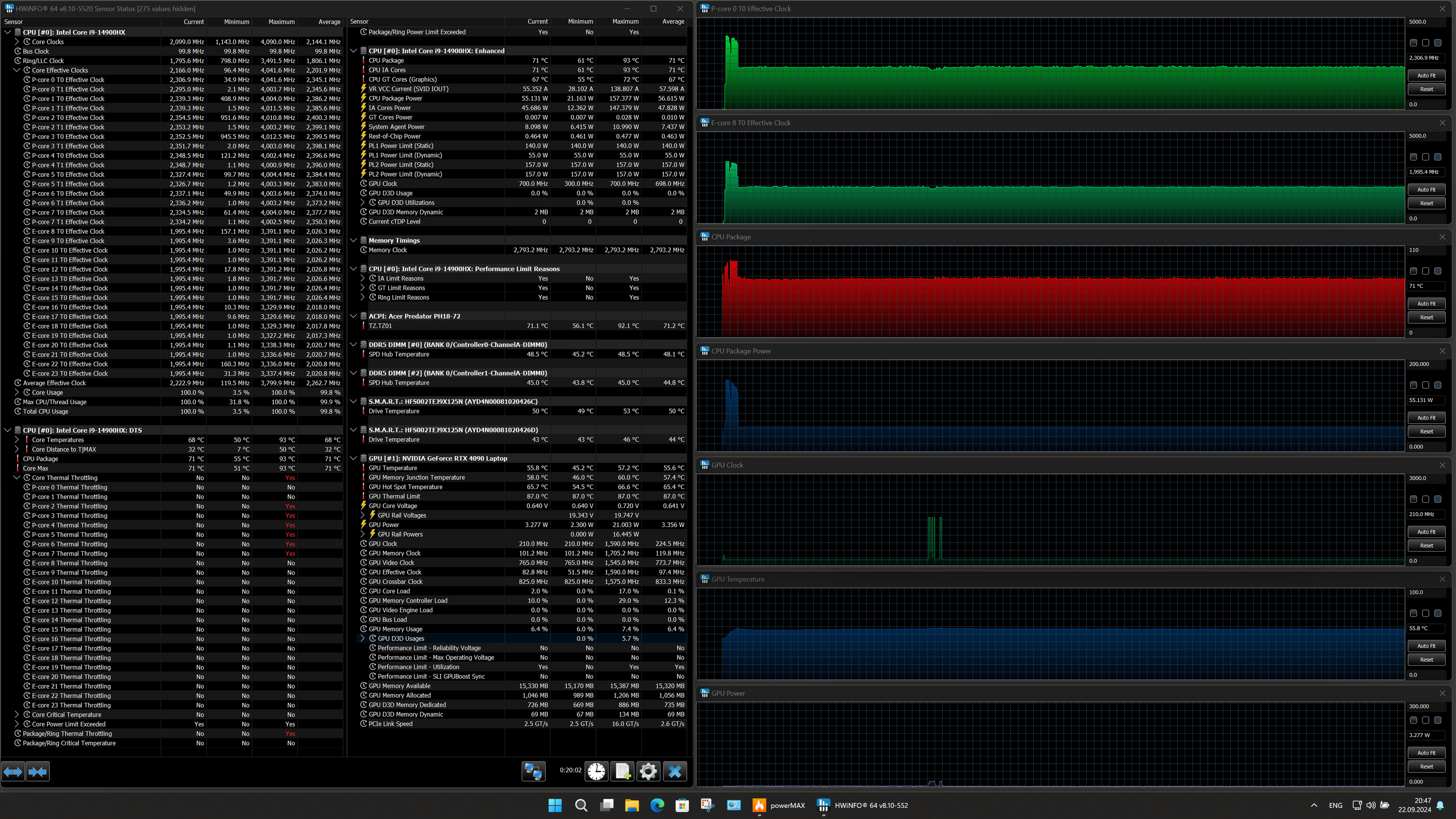
Task: Reset the elapsed time with the clock icon
Action: 596,771
